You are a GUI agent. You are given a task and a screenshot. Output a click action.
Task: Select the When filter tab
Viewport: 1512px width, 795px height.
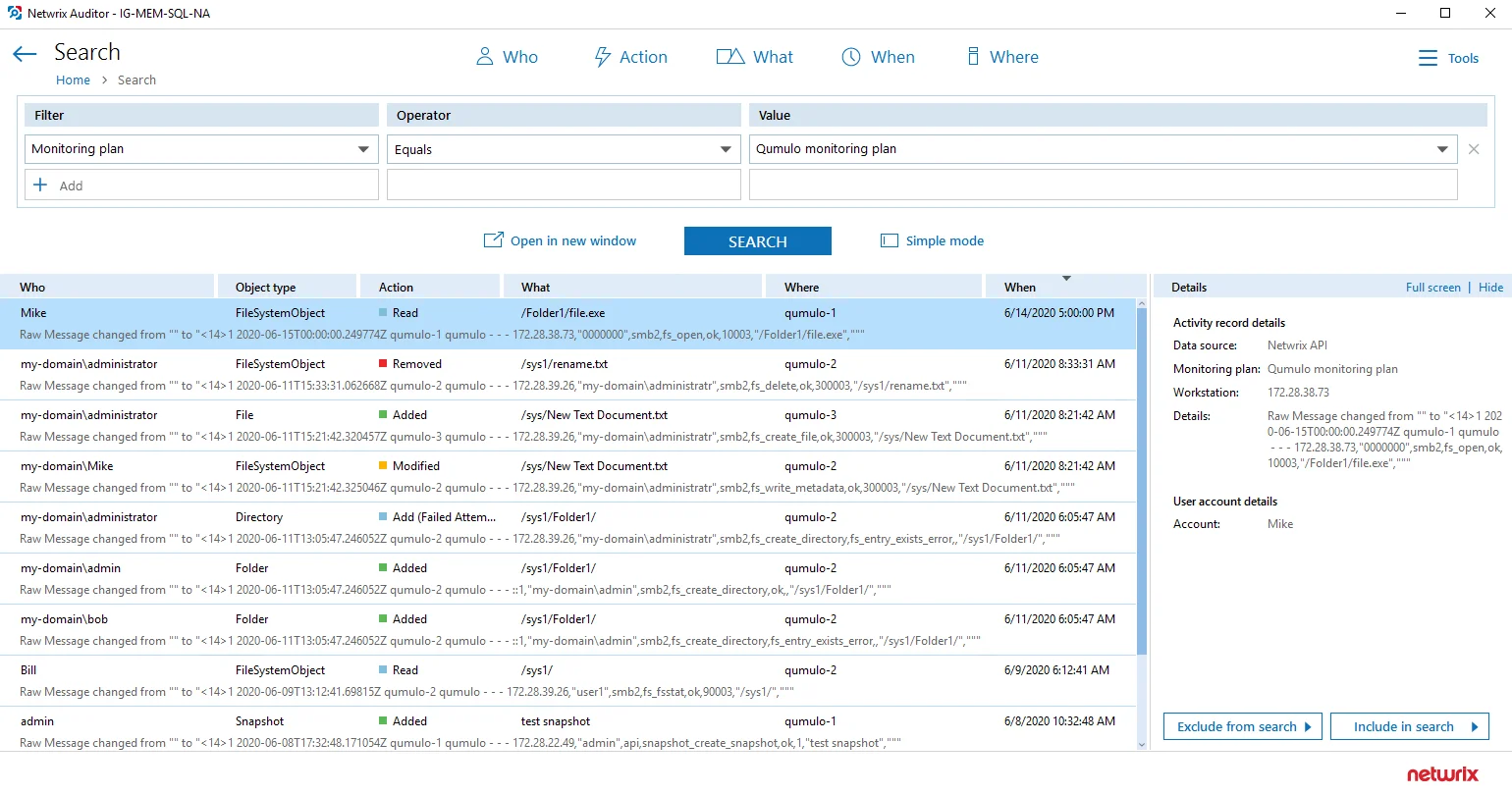(878, 57)
